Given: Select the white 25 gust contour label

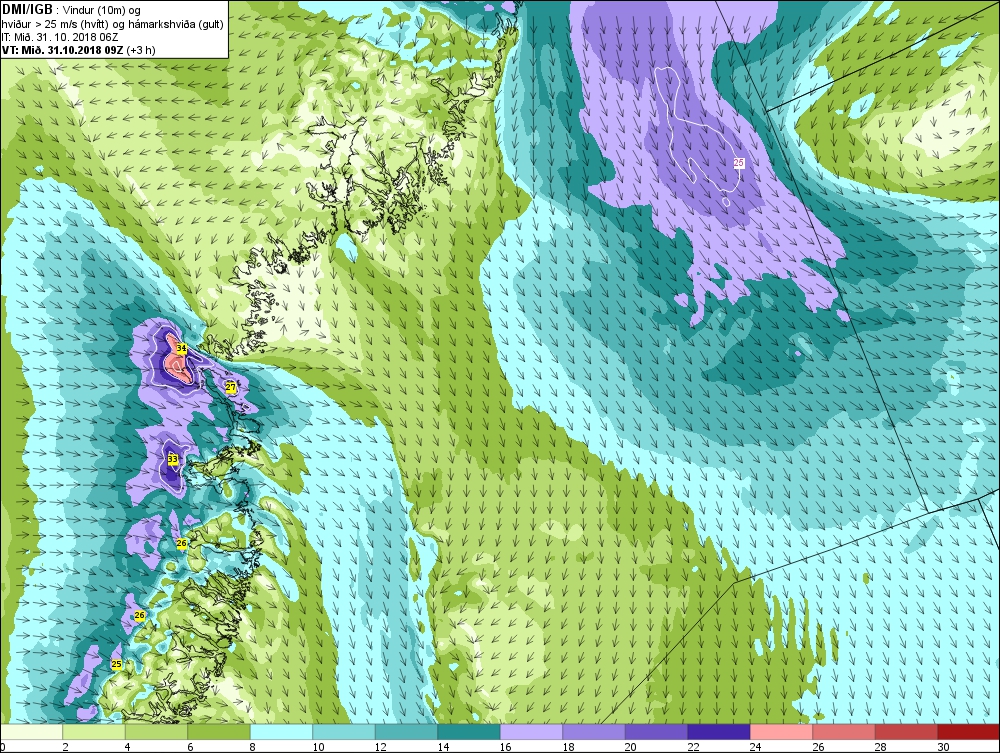Looking at the screenshot, I should (x=739, y=163).
